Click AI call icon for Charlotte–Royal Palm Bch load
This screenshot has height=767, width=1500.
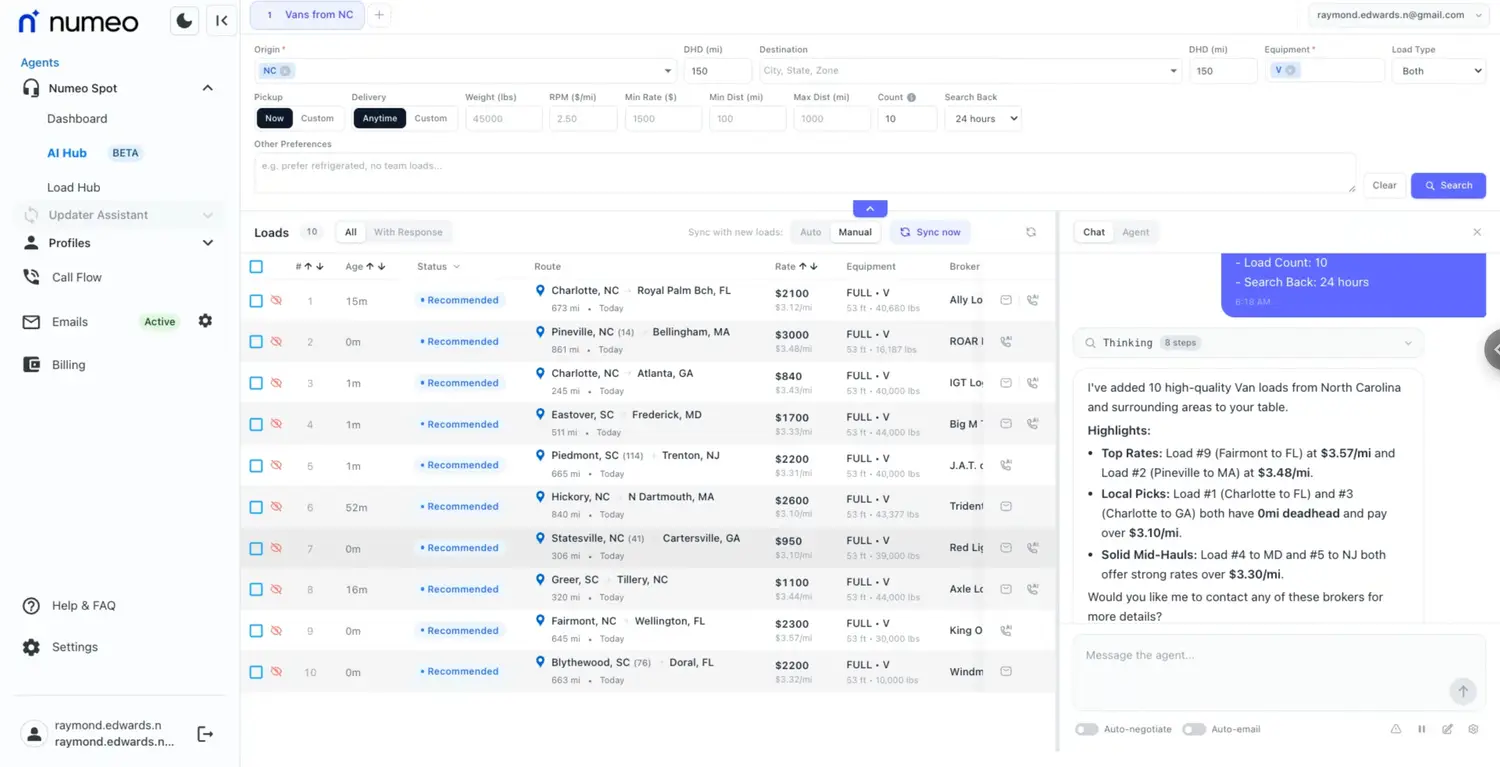(x=1032, y=300)
